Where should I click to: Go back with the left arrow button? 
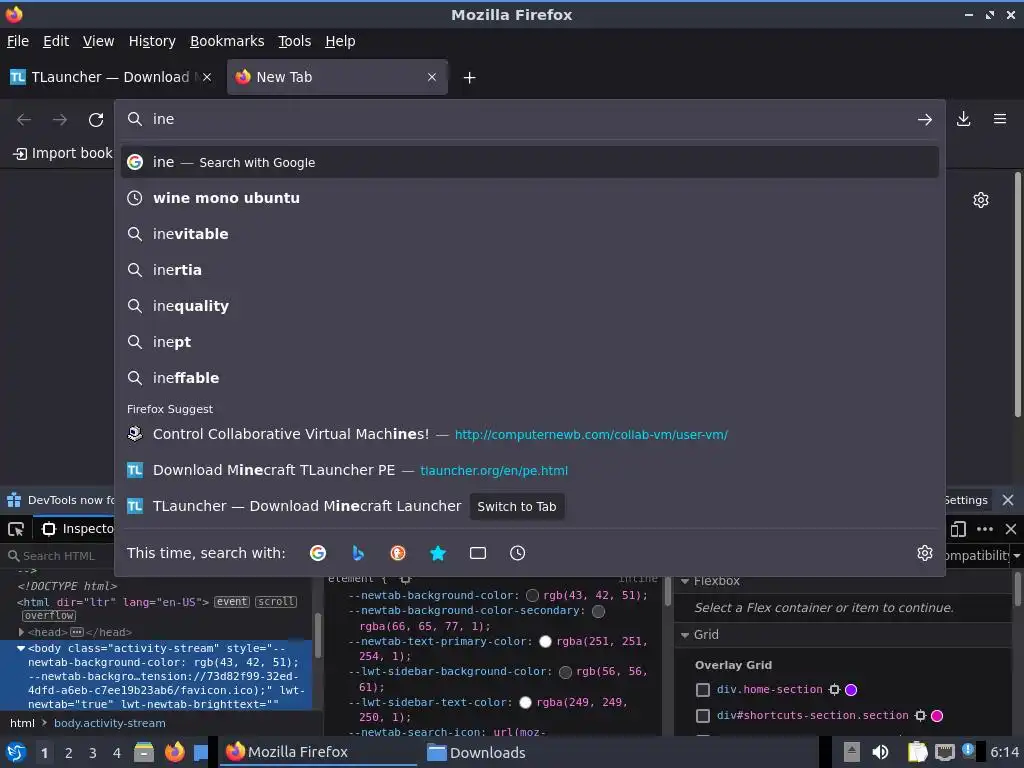tap(24, 120)
